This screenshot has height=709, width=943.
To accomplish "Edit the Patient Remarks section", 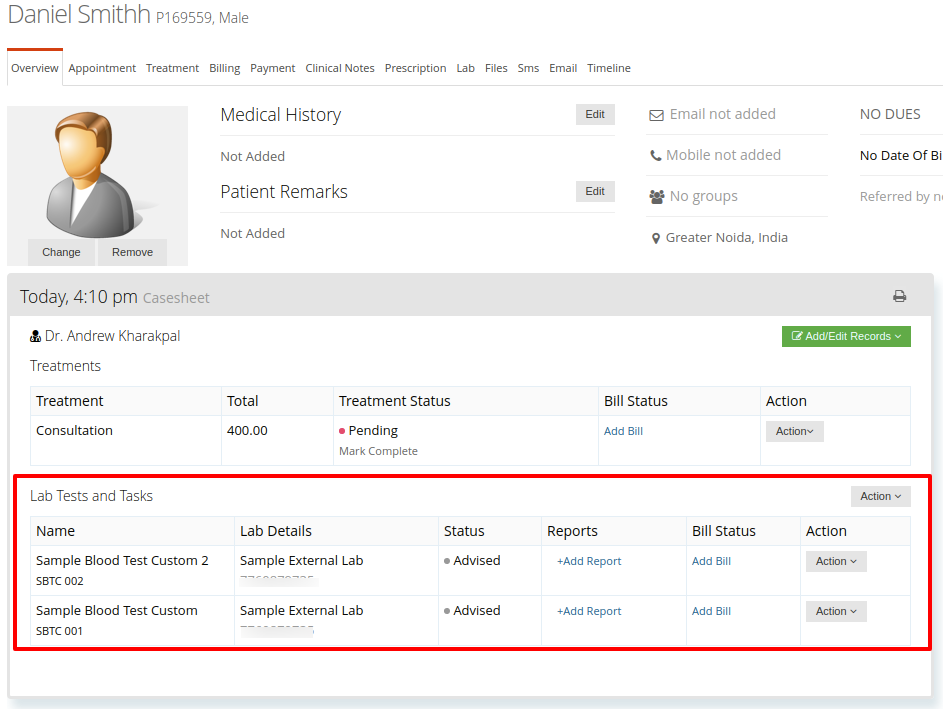I will (x=595, y=191).
